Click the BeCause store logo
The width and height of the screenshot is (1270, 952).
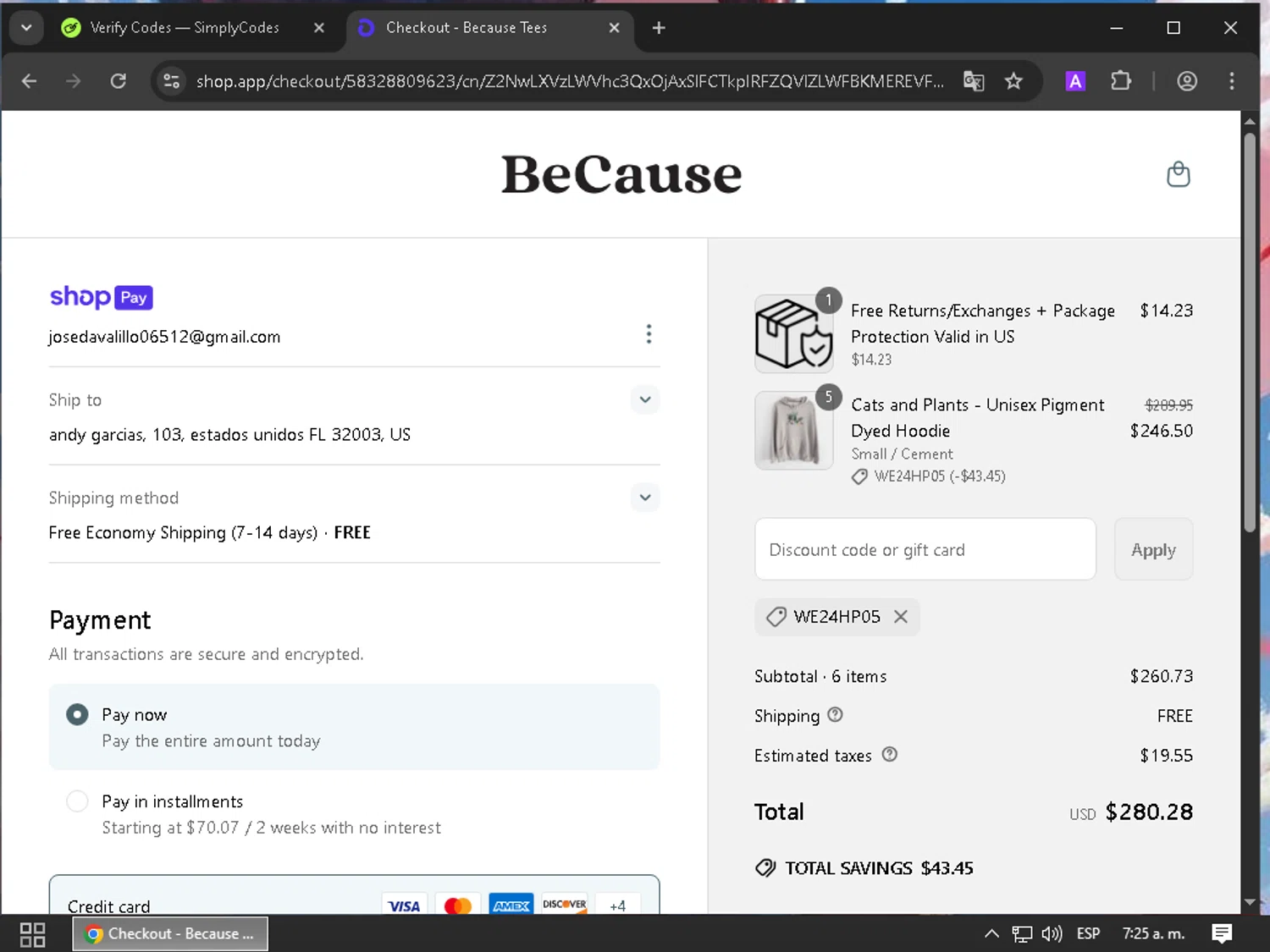[621, 174]
